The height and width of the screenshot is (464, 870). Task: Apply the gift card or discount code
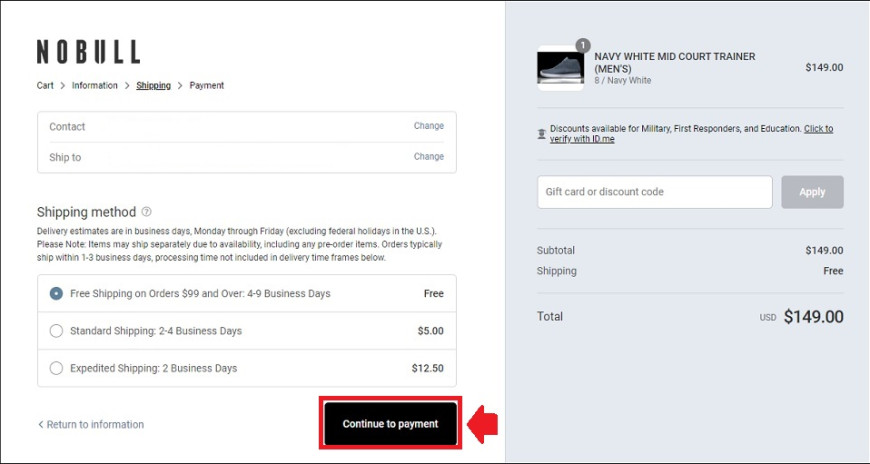(x=812, y=192)
